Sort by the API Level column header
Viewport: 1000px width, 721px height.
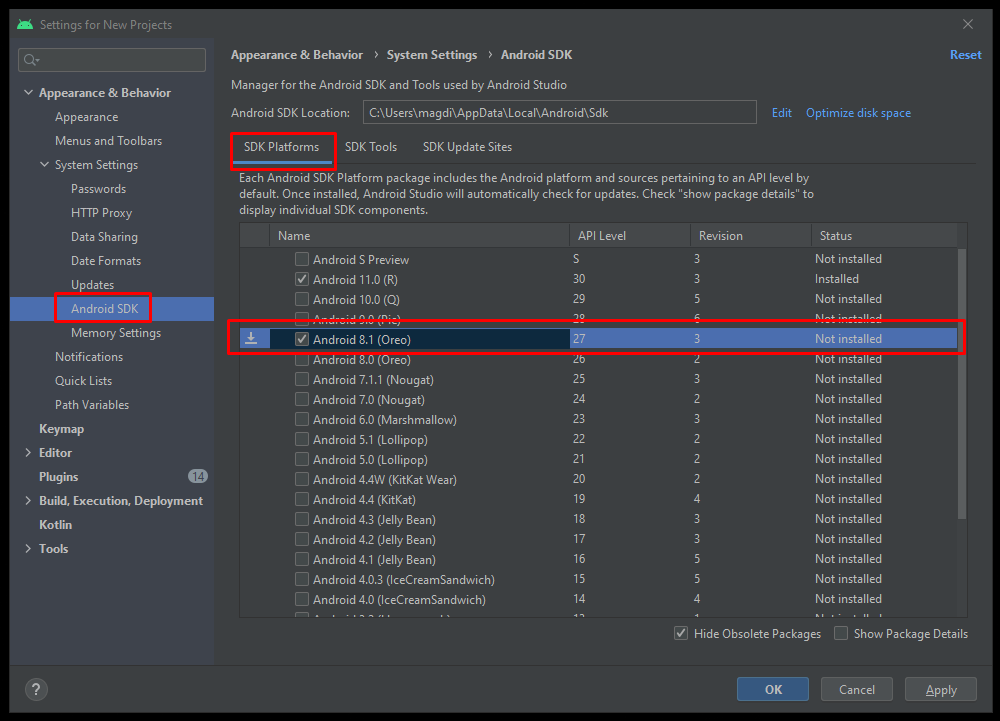click(x=629, y=236)
